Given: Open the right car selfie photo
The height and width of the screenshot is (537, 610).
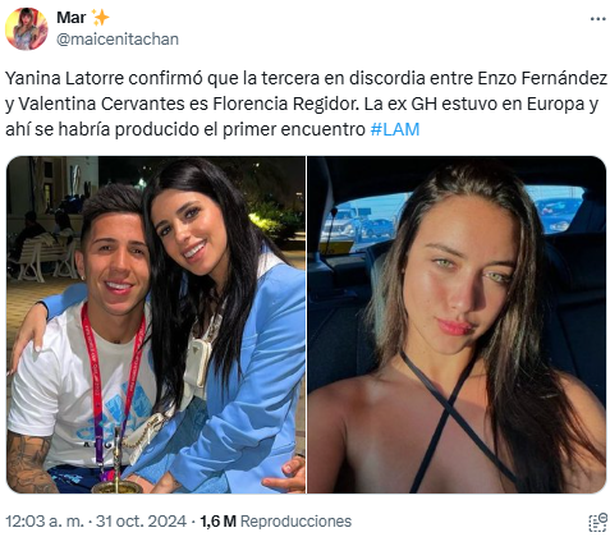Looking at the screenshot, I should (456, 325).
